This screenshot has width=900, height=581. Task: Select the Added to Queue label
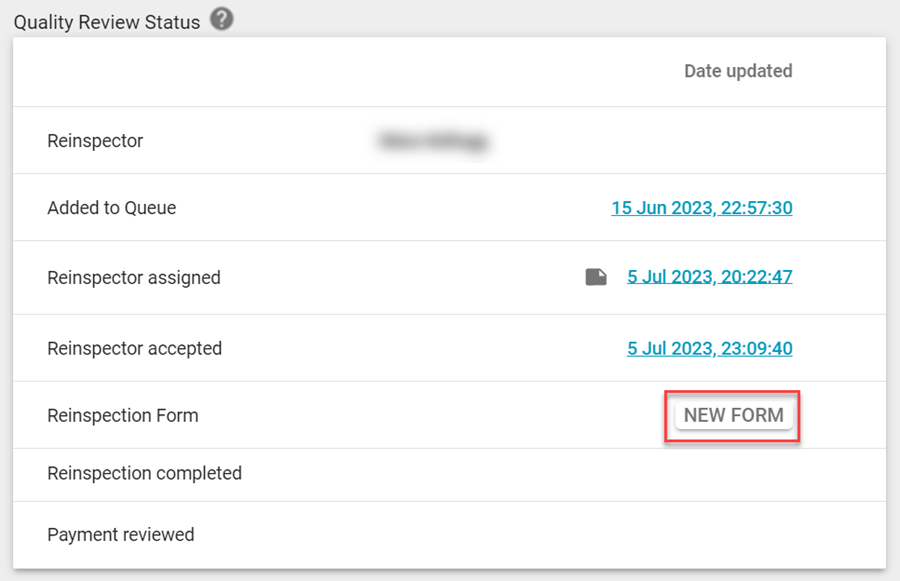tap(111, 208)
